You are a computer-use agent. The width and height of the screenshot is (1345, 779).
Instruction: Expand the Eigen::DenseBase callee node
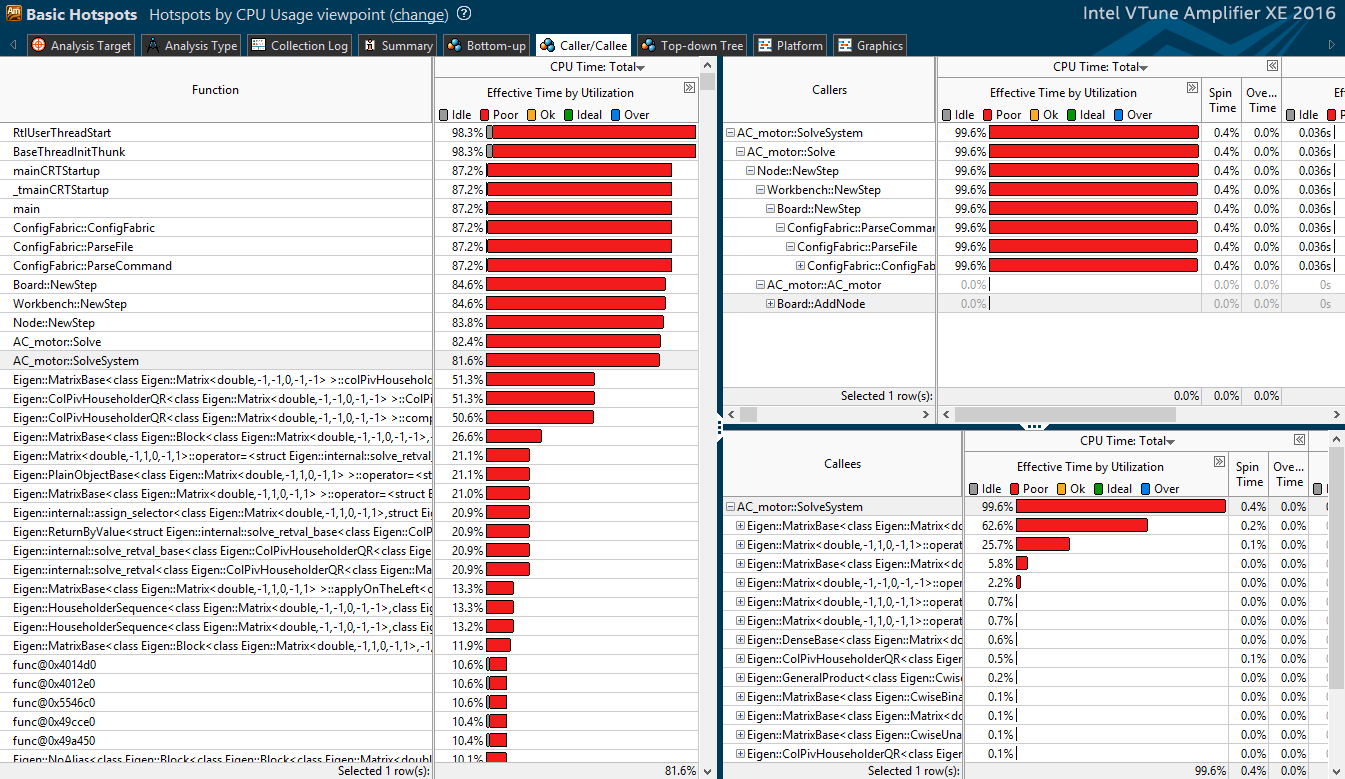pyautogui.click(x=740, y=640)
